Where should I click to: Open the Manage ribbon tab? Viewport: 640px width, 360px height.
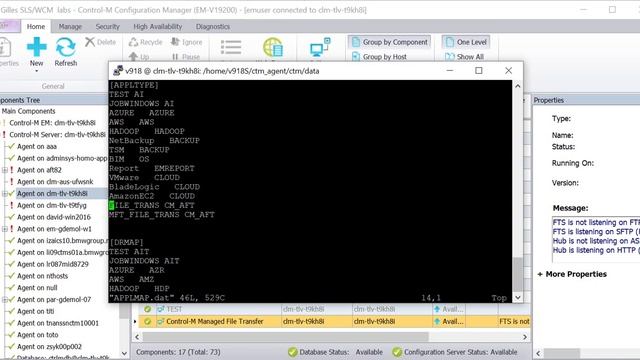pyautogui.click(x=70, y=27)
